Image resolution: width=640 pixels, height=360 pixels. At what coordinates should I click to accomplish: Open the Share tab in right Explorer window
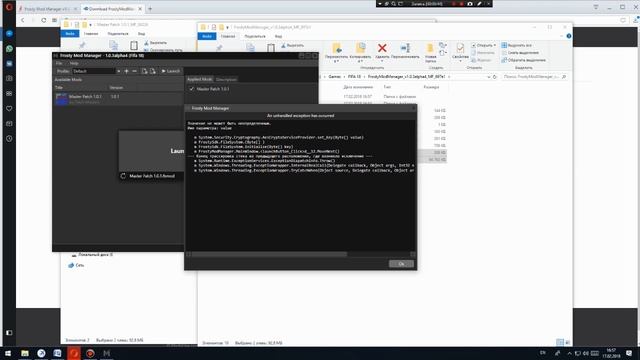tap(255, 36)
